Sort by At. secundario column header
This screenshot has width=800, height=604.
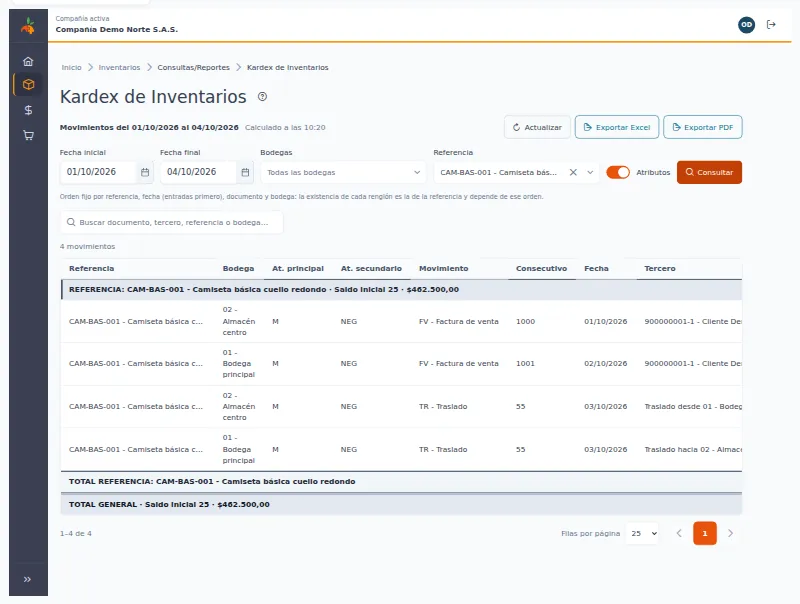pyautogui.click(x=371, y=268)
